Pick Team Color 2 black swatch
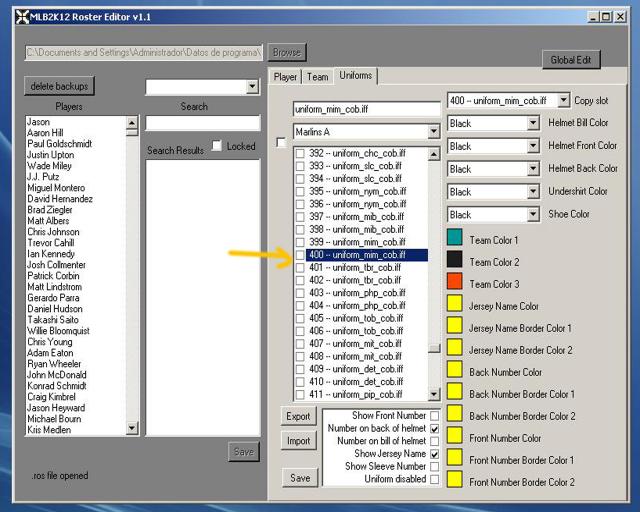640x512 pixels. 454,259
